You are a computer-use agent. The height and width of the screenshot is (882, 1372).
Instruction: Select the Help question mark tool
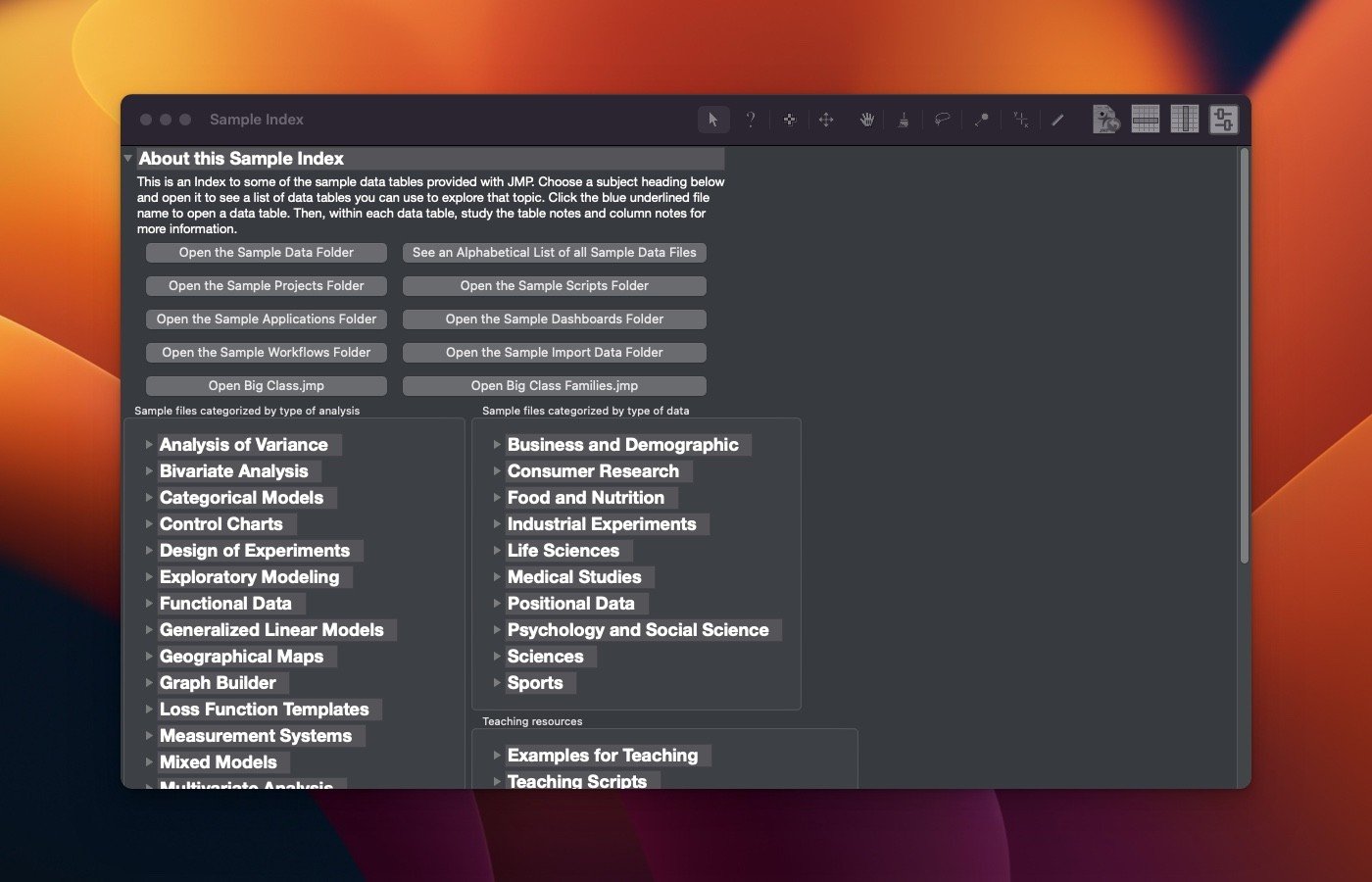pos(751,120)
